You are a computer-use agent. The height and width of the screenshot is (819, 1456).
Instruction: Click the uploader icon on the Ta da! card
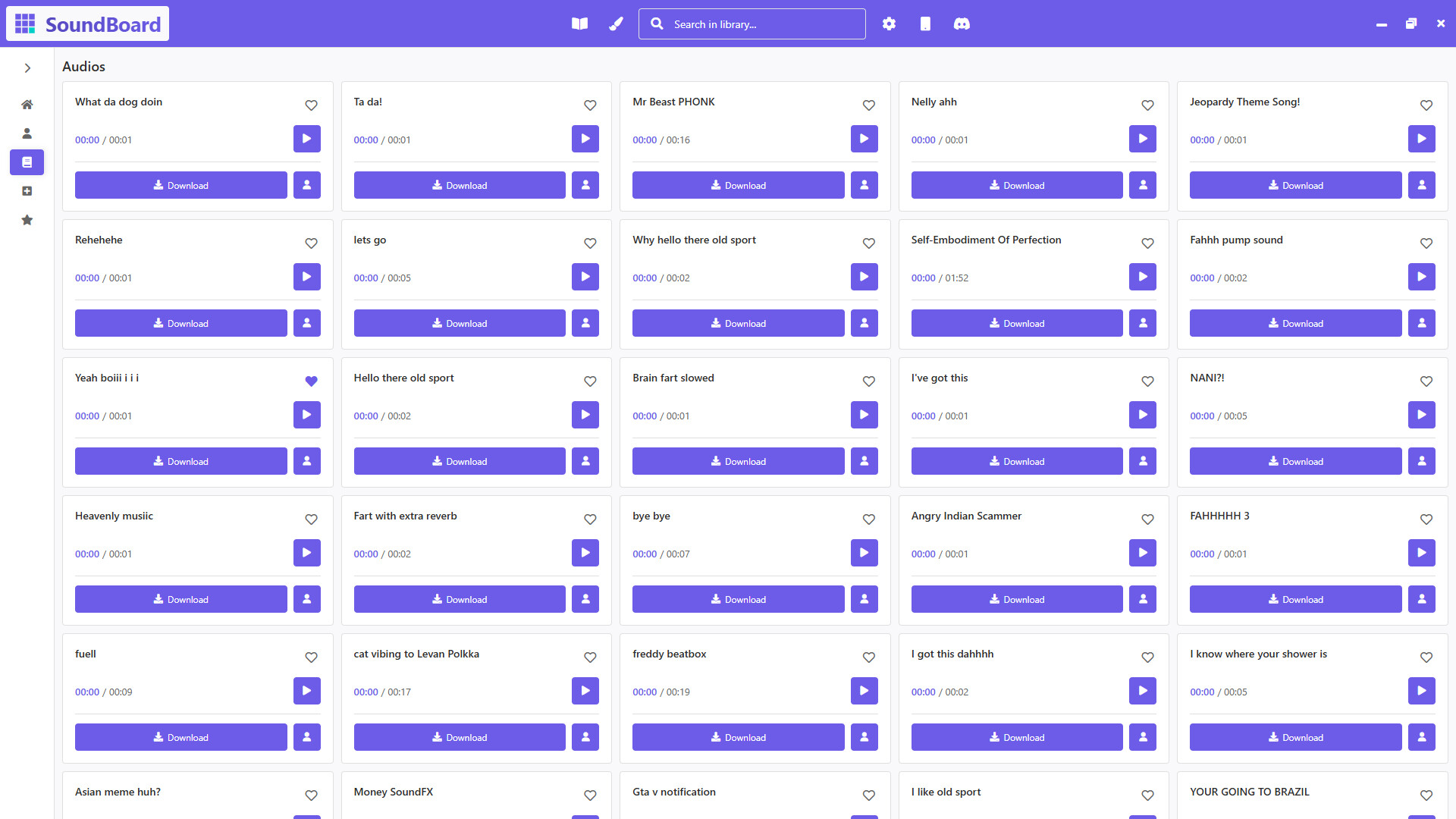(x=585, y=185)
